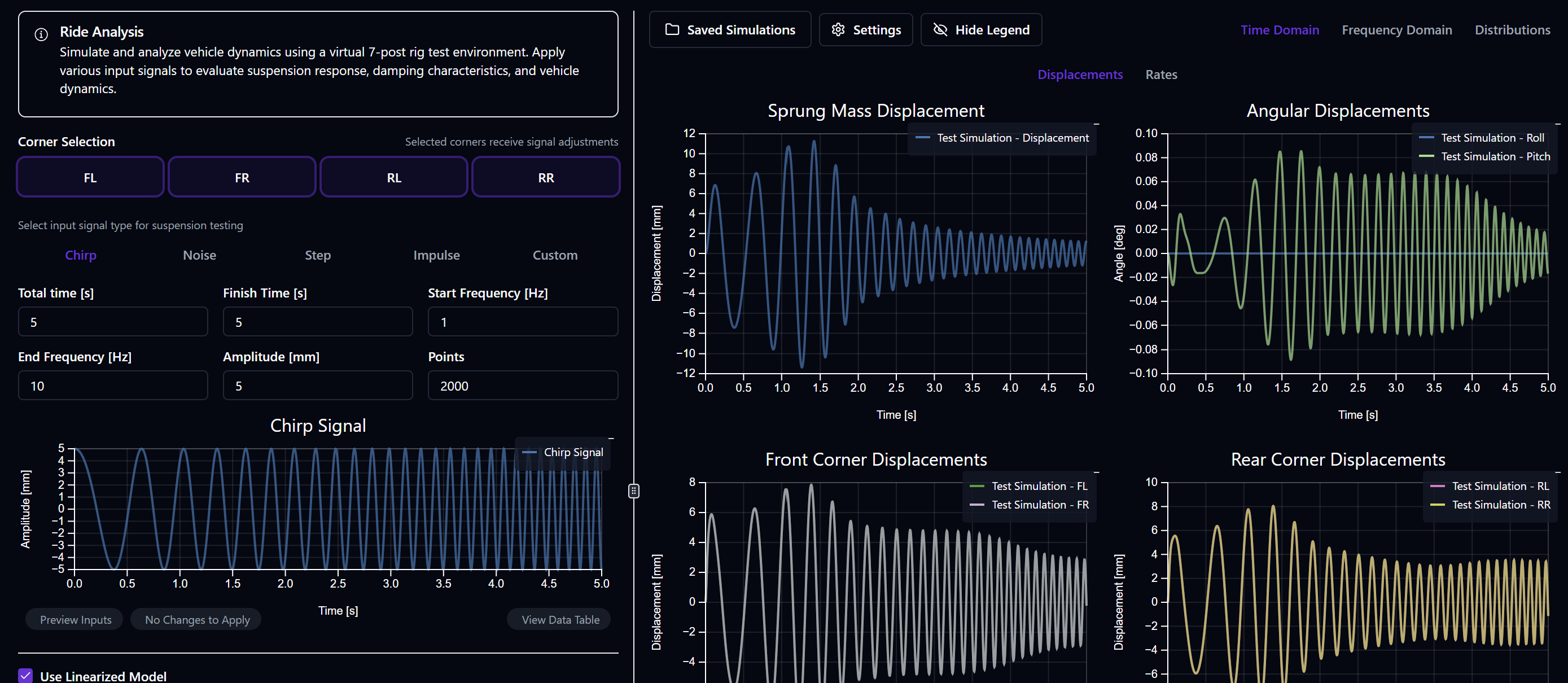
Task: Switch to the Frequency Domain tab
Action: point(1396,30)
